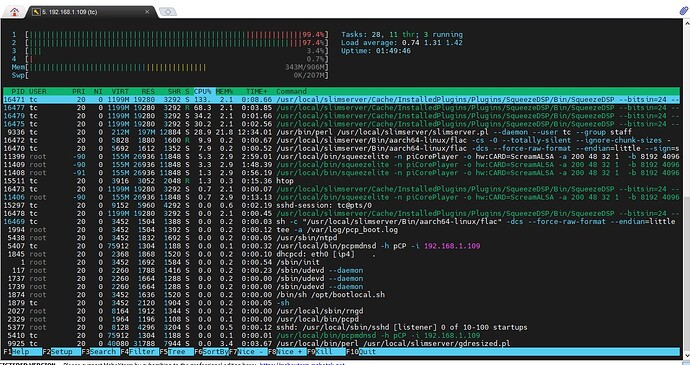Sort by TIME+ column header
Image resolution: width=690 pixels, height=365 pixels.
tap(257, 92)
